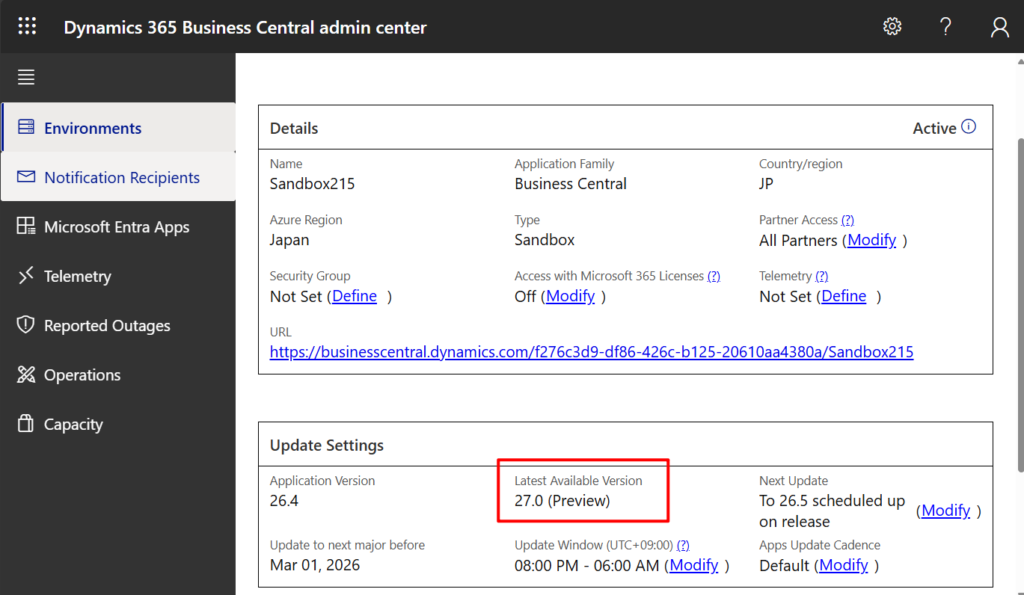Modify the Update Window time
The width and height of the screenshot is (1024, 595).
click(693, 565)
